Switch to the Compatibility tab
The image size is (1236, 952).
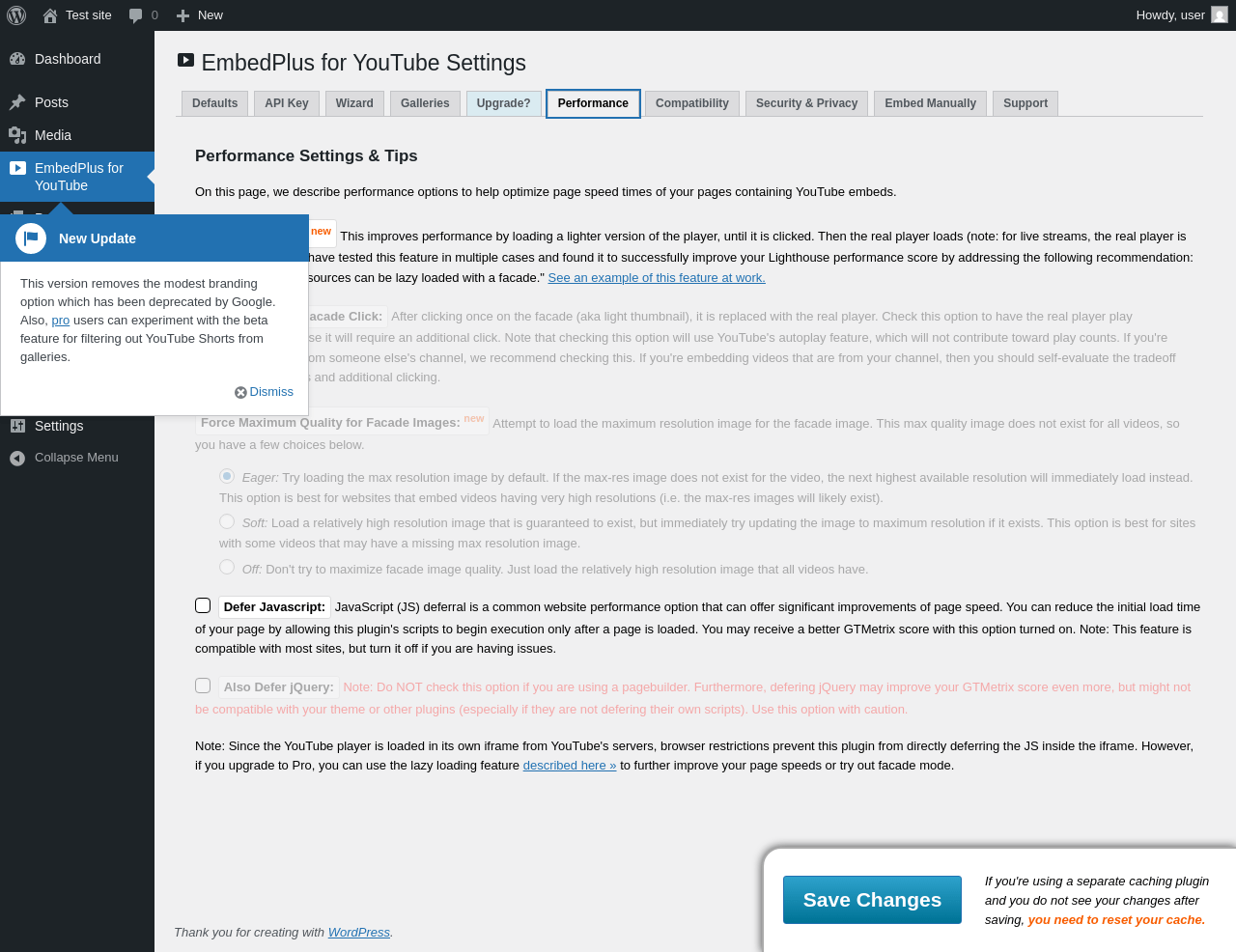click(691, 103)
